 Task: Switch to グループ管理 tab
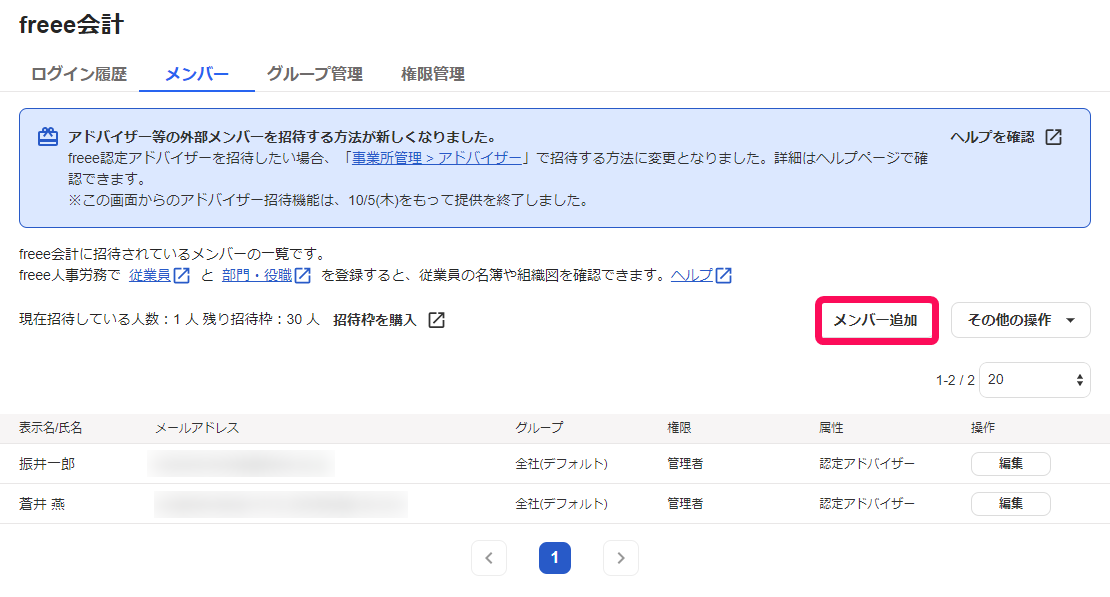pyautogui.click(x=314, y=74)
